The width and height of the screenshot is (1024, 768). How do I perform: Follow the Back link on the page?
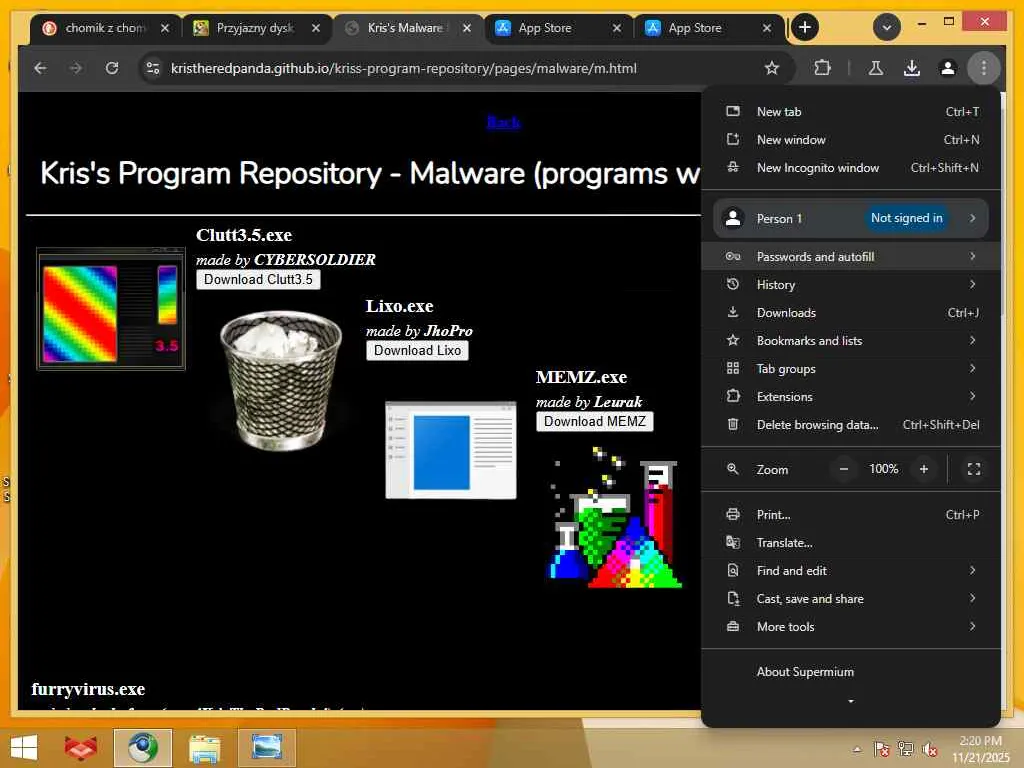tap(504, 122)
